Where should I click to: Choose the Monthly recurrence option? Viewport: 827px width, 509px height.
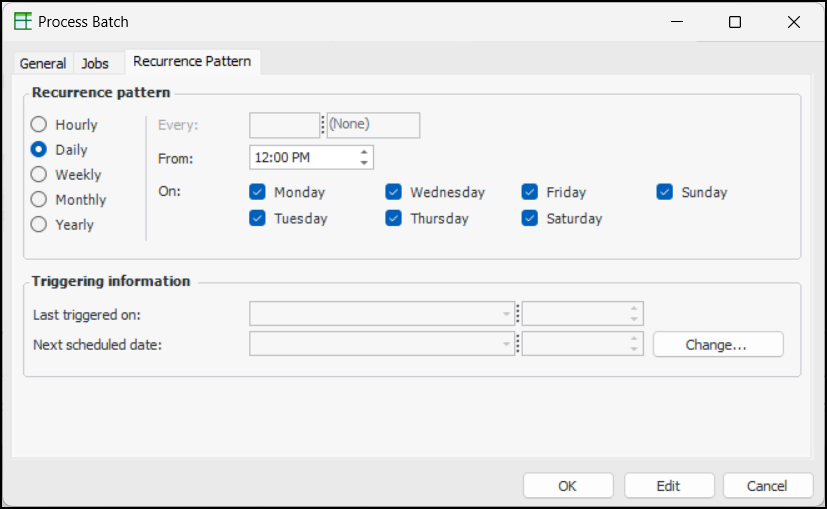(x=39, y=200)
